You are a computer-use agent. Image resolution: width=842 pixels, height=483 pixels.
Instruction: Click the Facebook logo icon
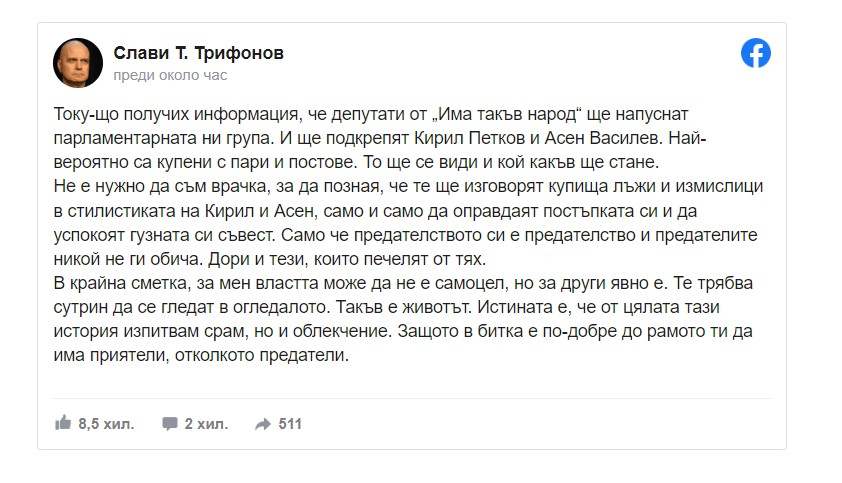click(x=755, y=54)
